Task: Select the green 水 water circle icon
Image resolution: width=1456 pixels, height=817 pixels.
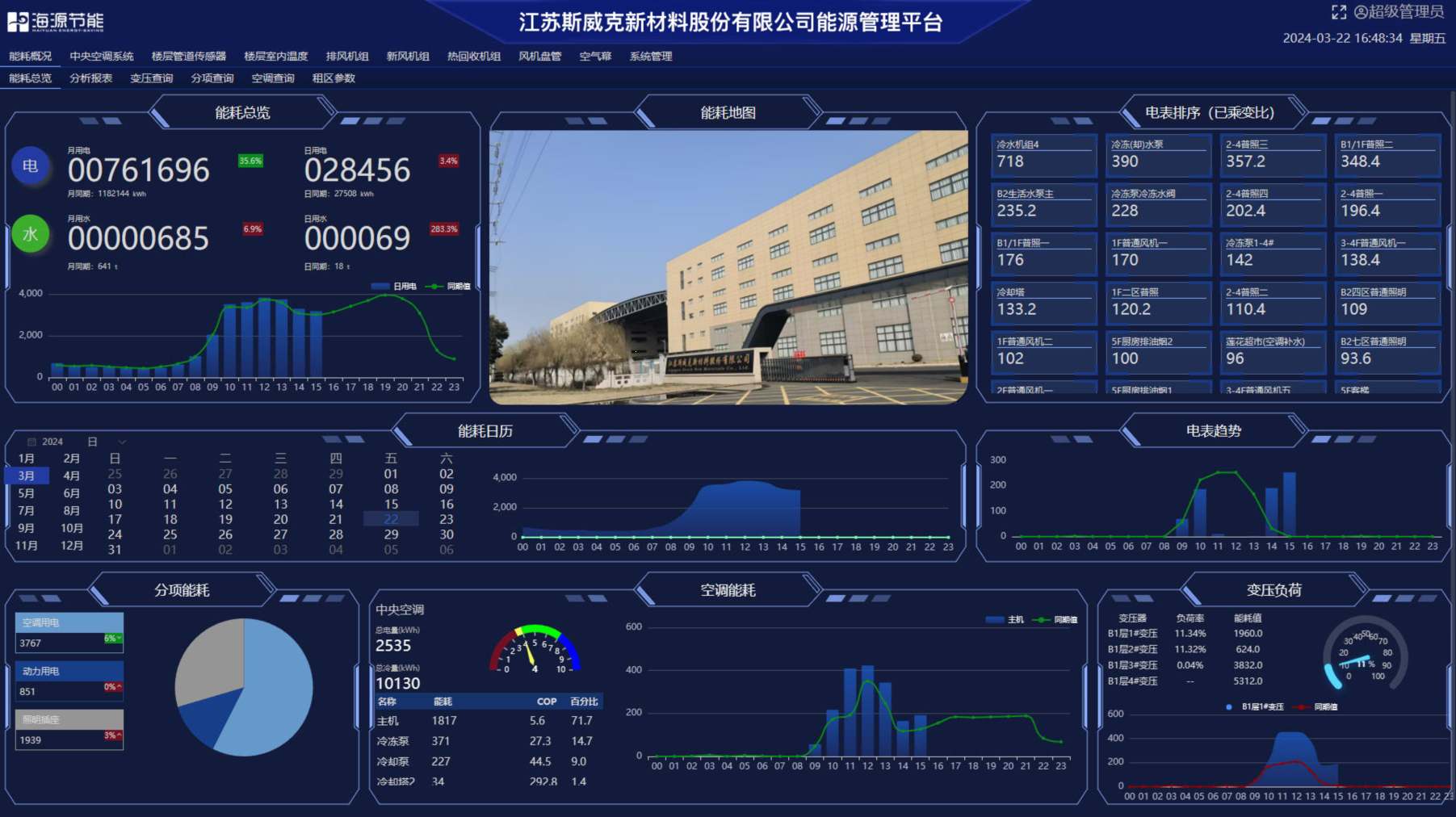Action: 31,234
